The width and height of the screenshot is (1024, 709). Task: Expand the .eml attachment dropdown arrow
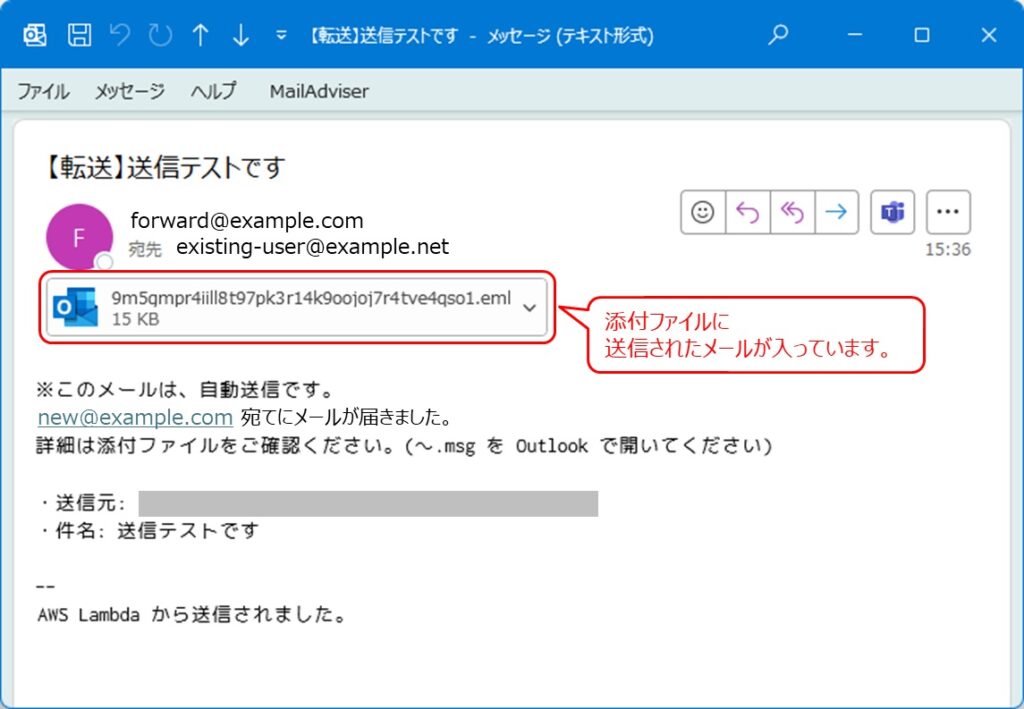coord(530,308)
